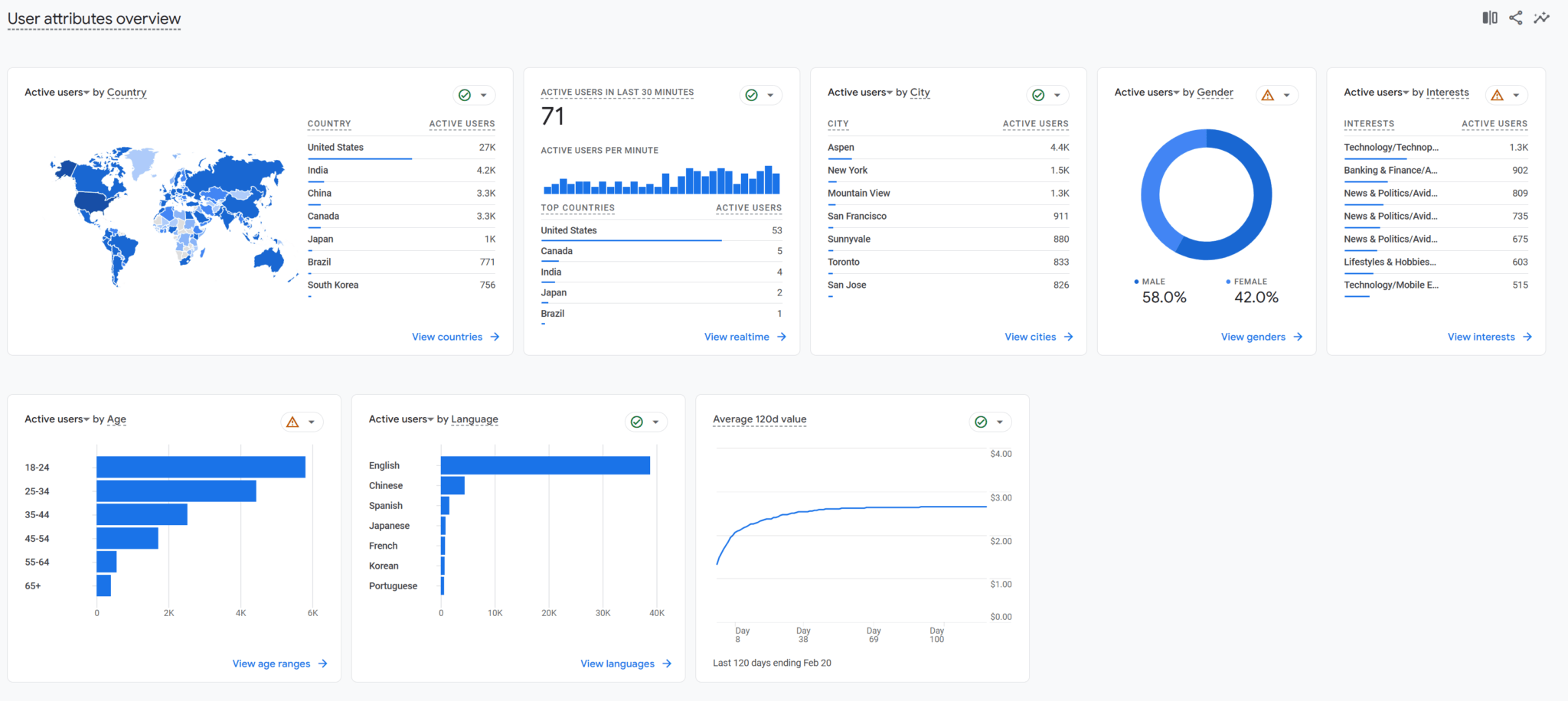Expand the options arrow on Average 120d value card

coord(1000,422)
